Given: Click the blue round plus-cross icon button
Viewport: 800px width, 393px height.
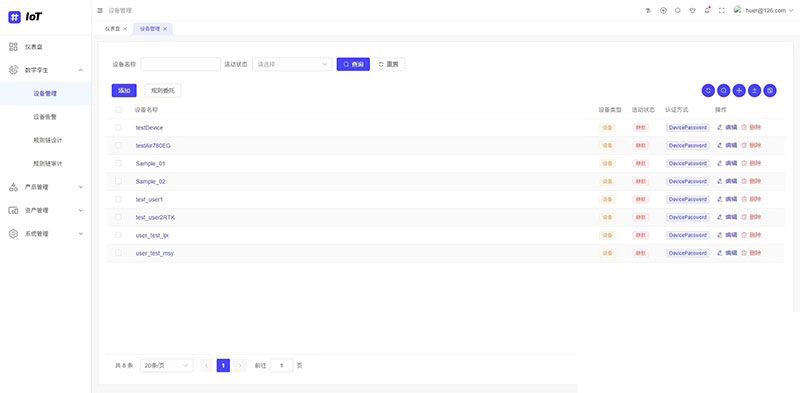Looking at the screenshot, I should click(x=739, y=90).
